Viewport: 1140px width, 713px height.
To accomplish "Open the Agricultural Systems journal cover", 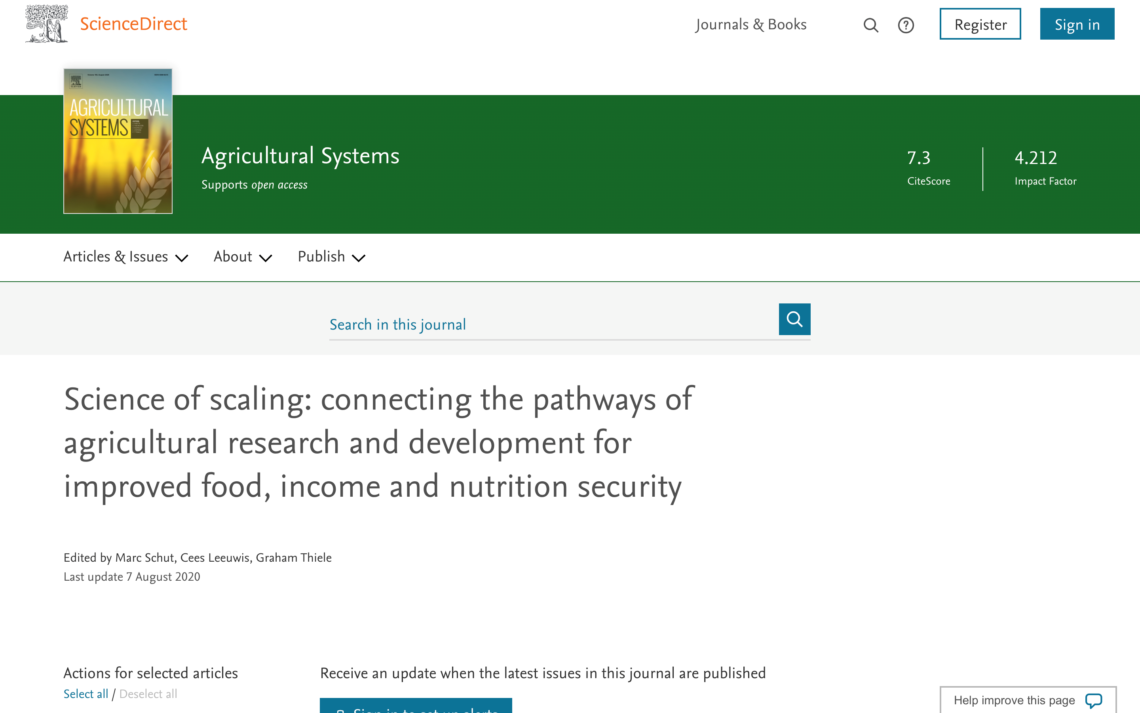I will tap(118, 141).
